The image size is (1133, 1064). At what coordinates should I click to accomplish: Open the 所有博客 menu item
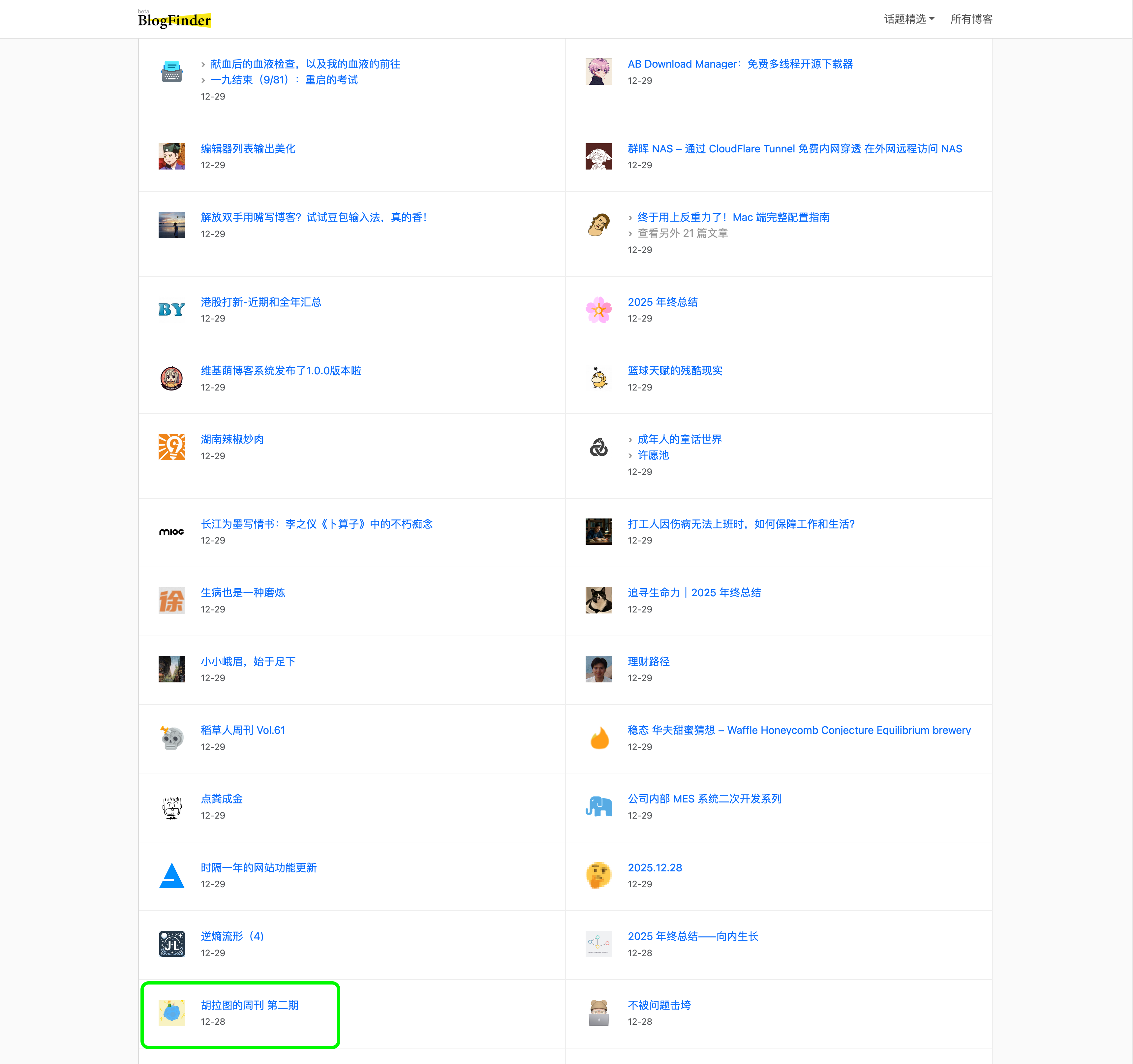971,19
